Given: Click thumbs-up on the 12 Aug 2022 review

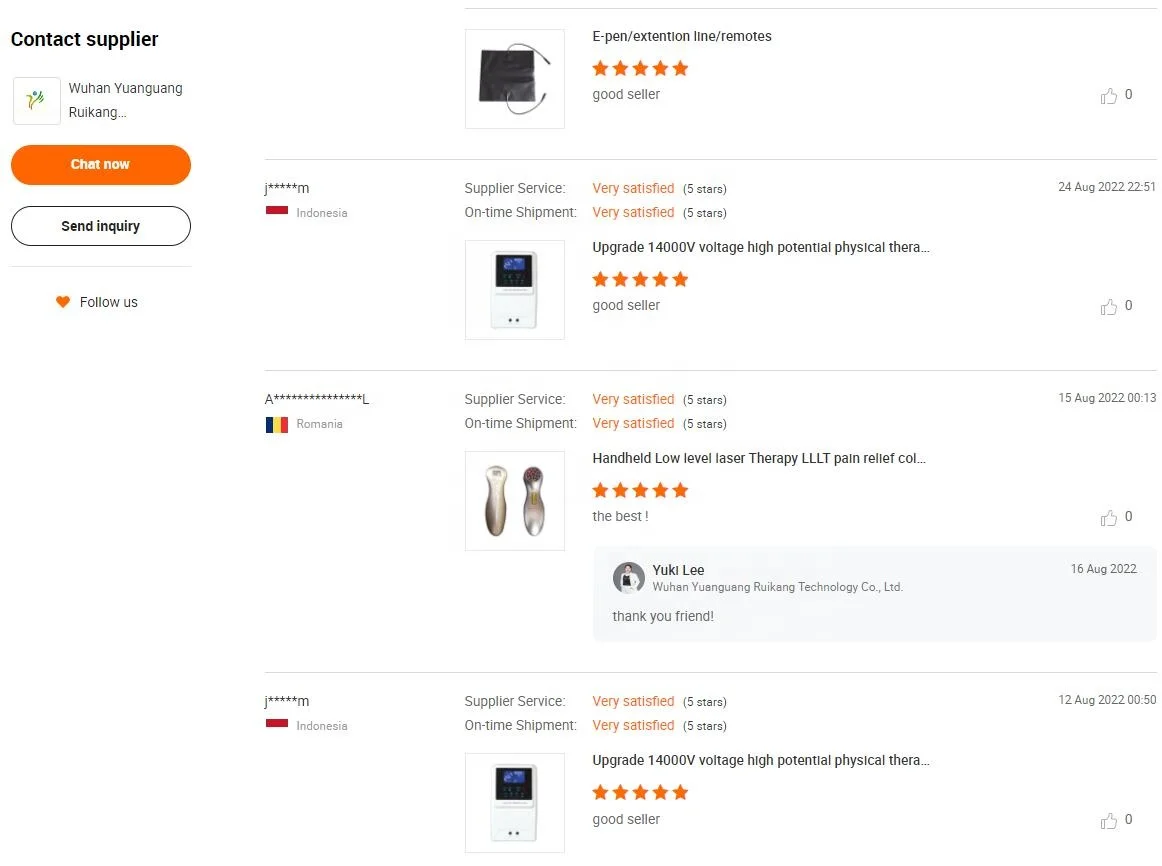Looking at the screenshot, I should (1109, 821).
